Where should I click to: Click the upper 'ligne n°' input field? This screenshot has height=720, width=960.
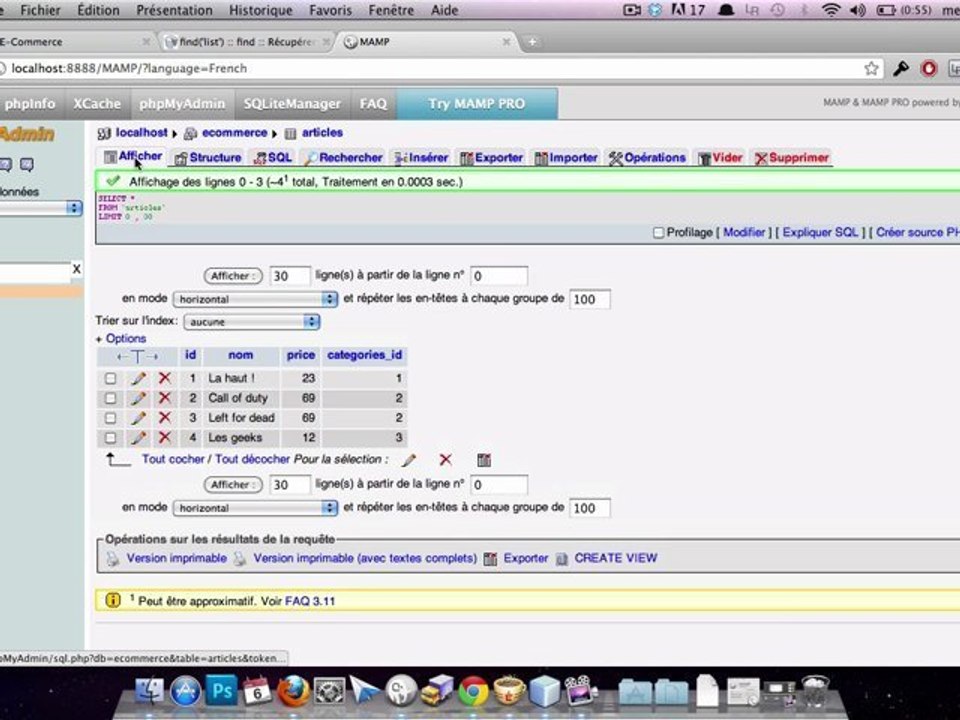499,276
